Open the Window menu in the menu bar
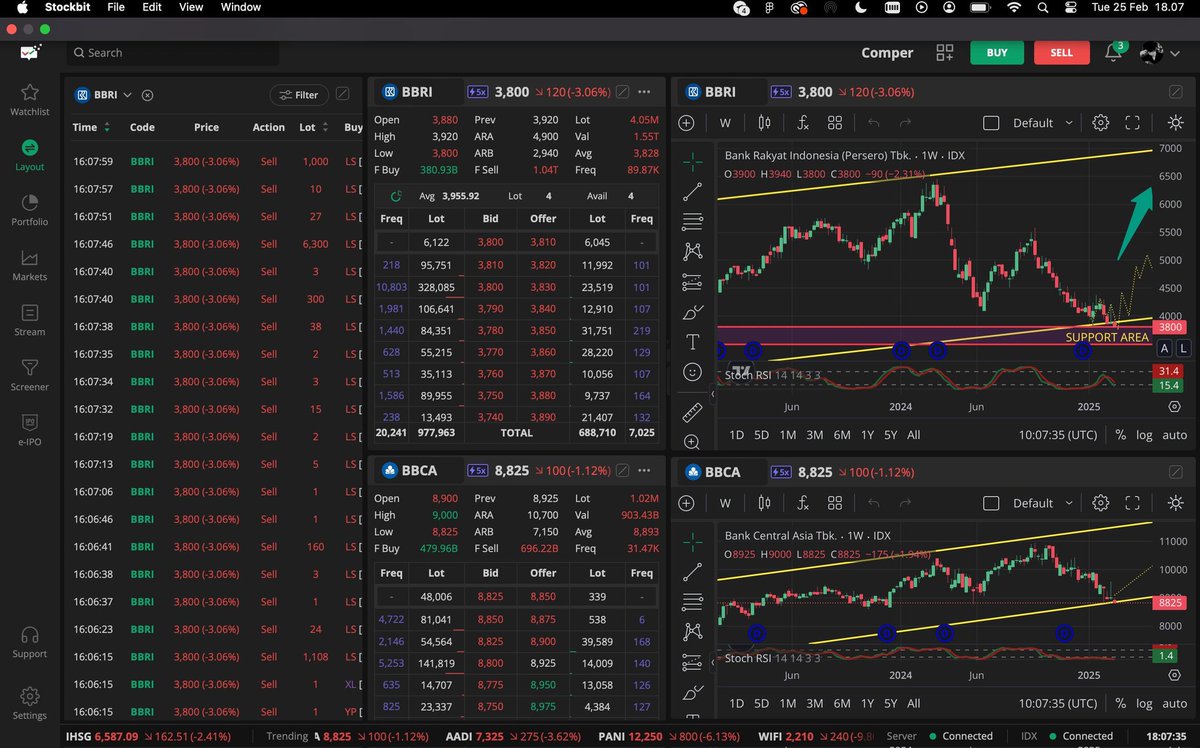 (x=241, y=7)
